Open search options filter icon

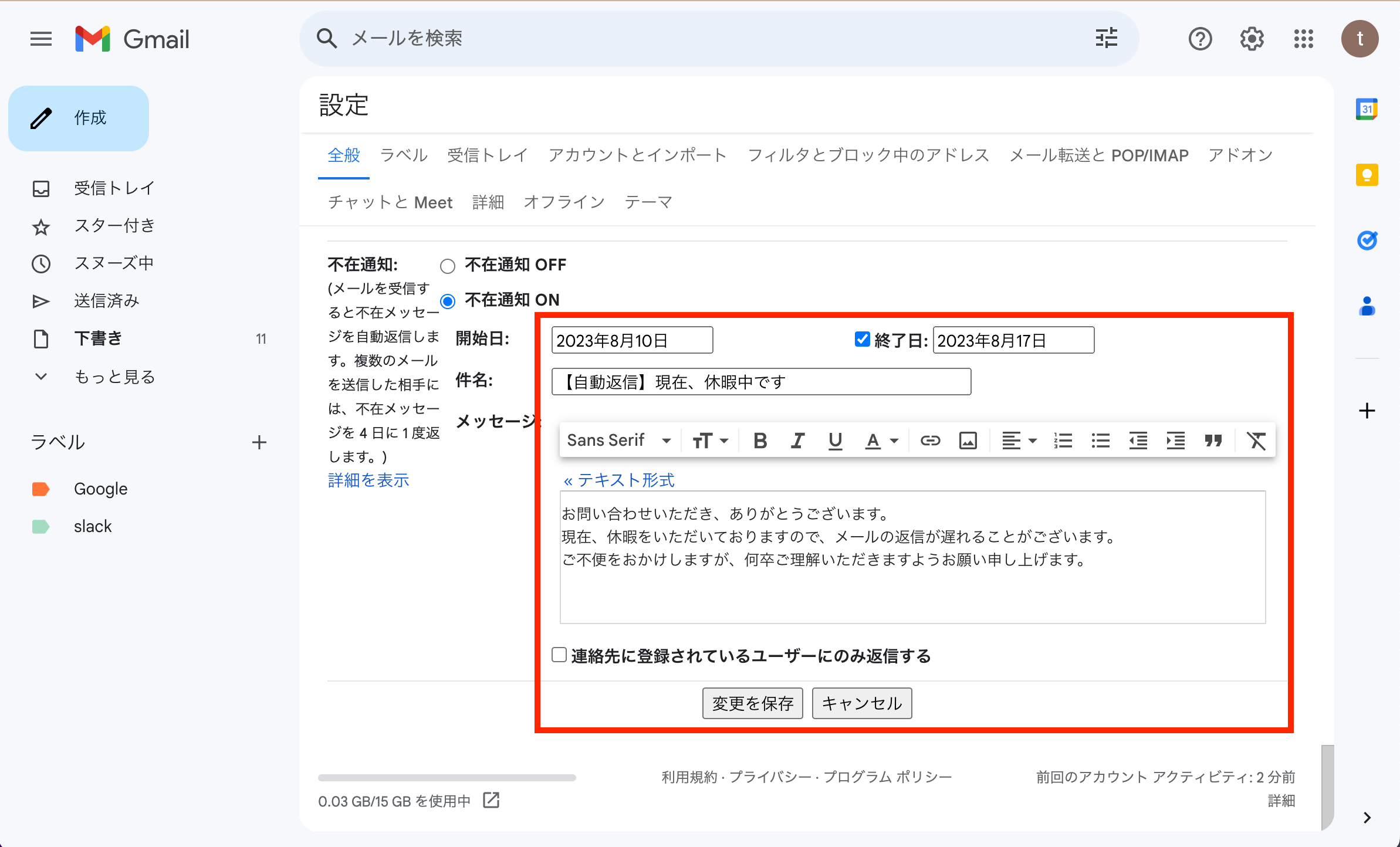(x=1107, y=39)
